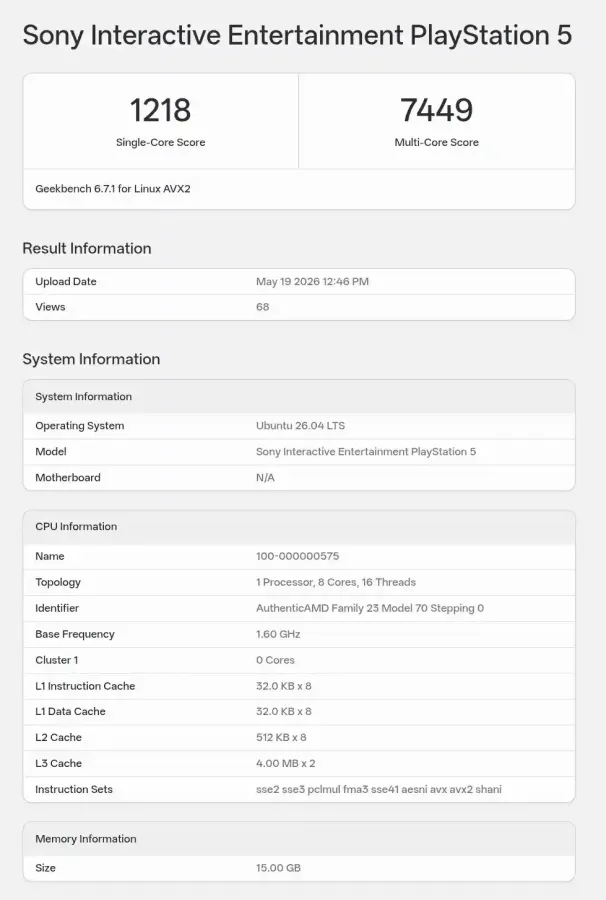Click the 'Instruction Sets' row label

[73, 790]
